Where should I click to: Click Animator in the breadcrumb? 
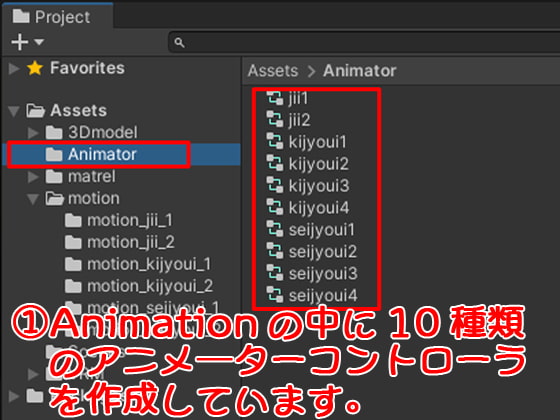(x=360, y=71)
